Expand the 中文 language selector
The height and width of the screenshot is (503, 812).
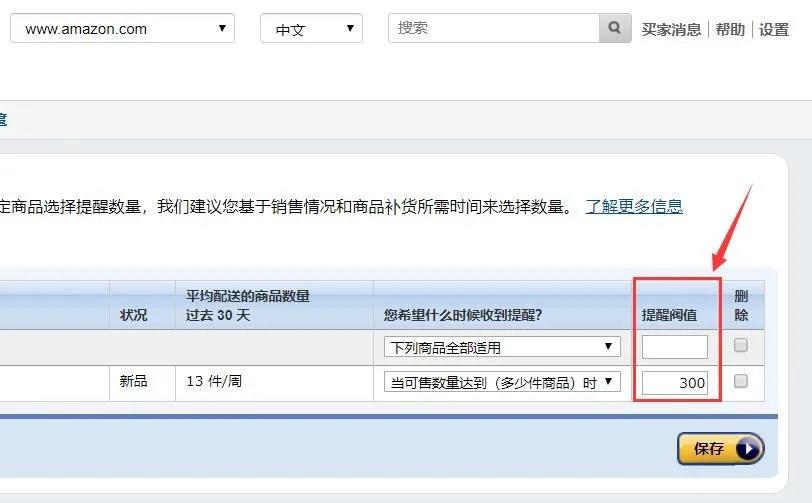311,29
